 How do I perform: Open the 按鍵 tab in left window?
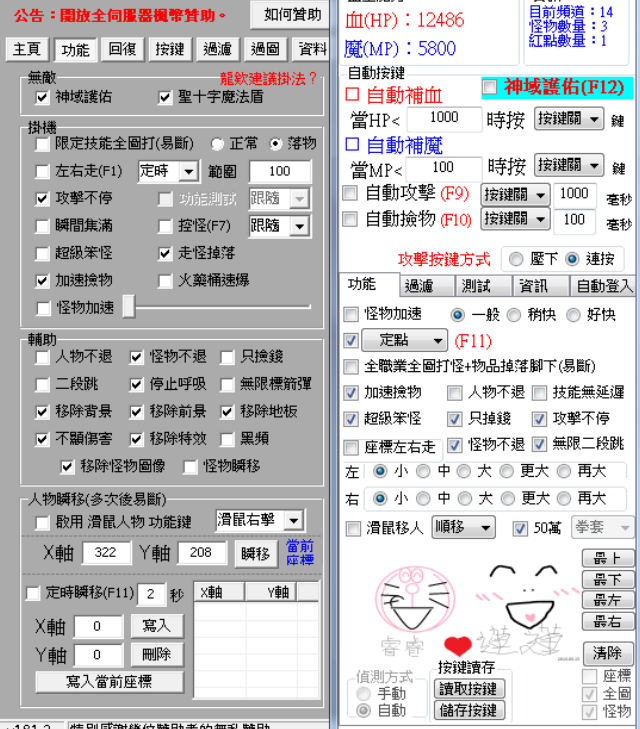coord(170,49)
